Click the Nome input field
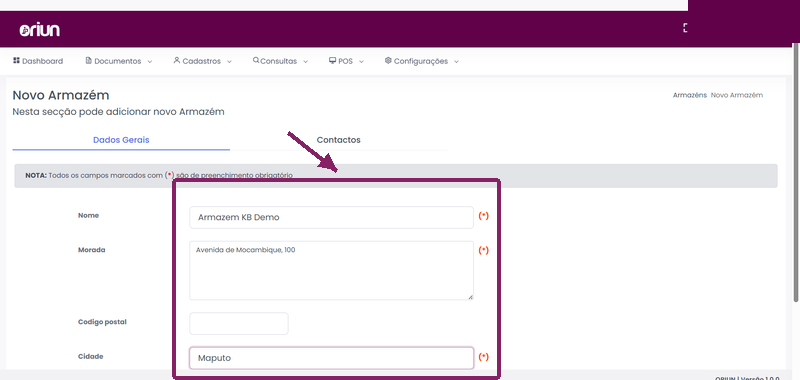This screenshot has height=380, width=800. [x=332, y=217]
